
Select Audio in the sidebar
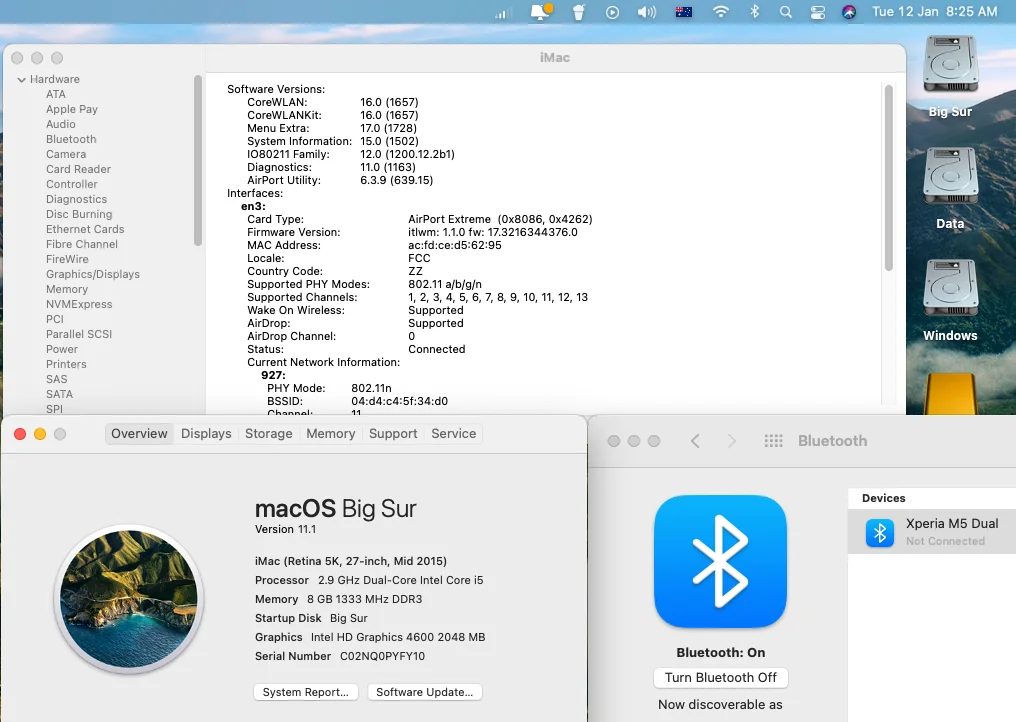pos(61,124)
